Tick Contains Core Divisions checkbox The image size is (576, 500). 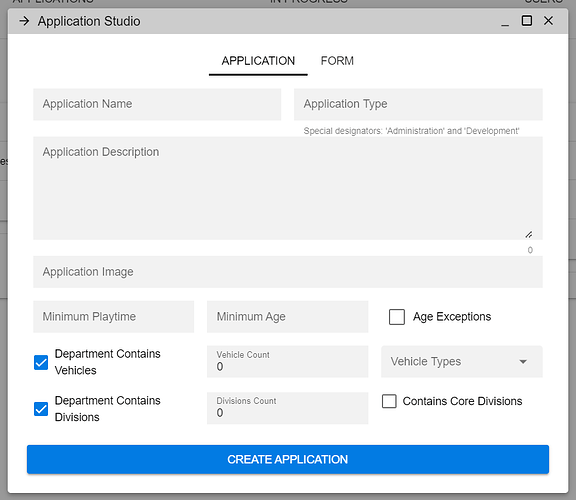(389, 401)
